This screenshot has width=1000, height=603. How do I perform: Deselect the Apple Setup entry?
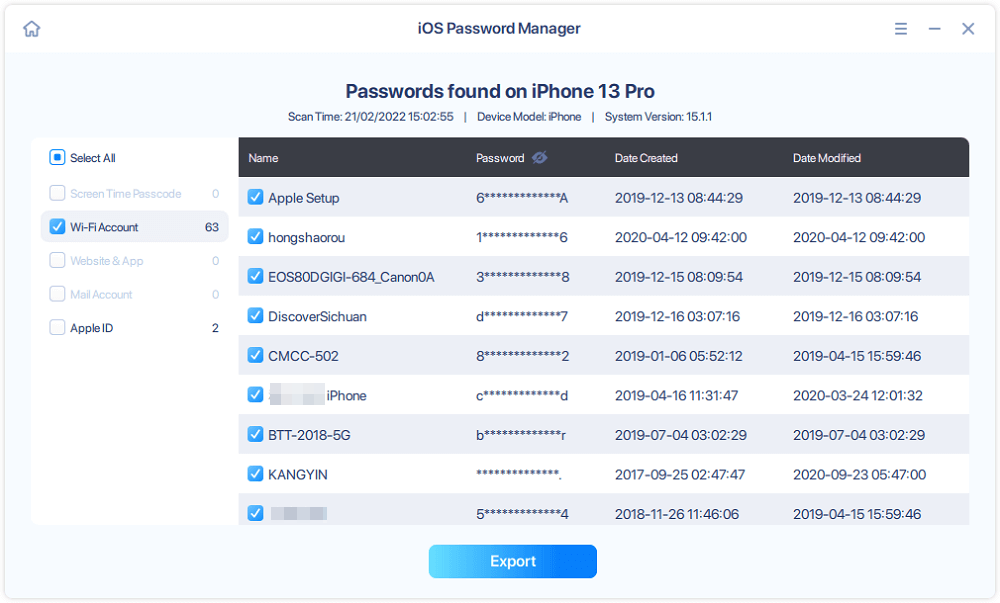255,198
